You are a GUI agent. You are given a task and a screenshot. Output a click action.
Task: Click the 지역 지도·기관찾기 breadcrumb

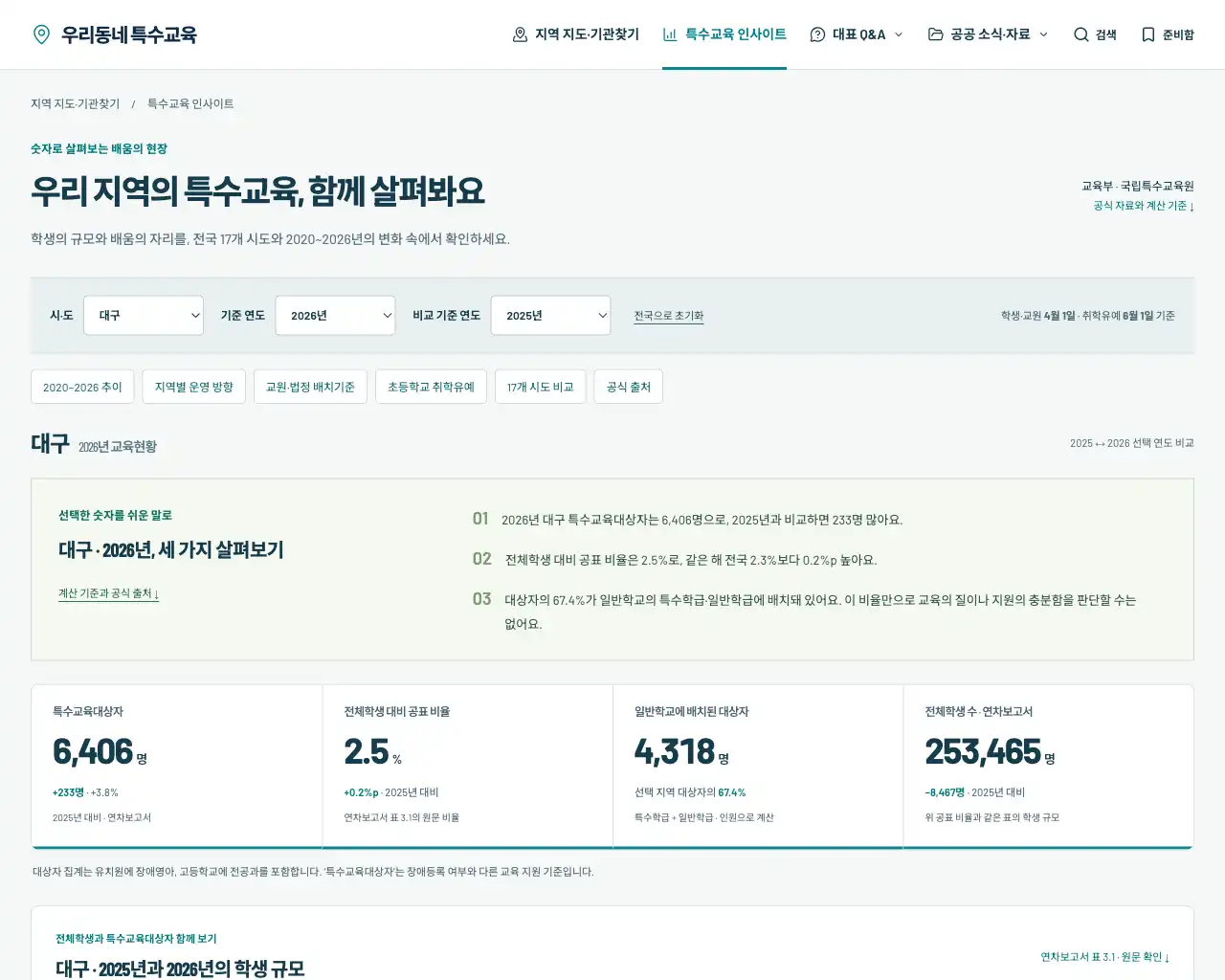(x=75, y=103)
